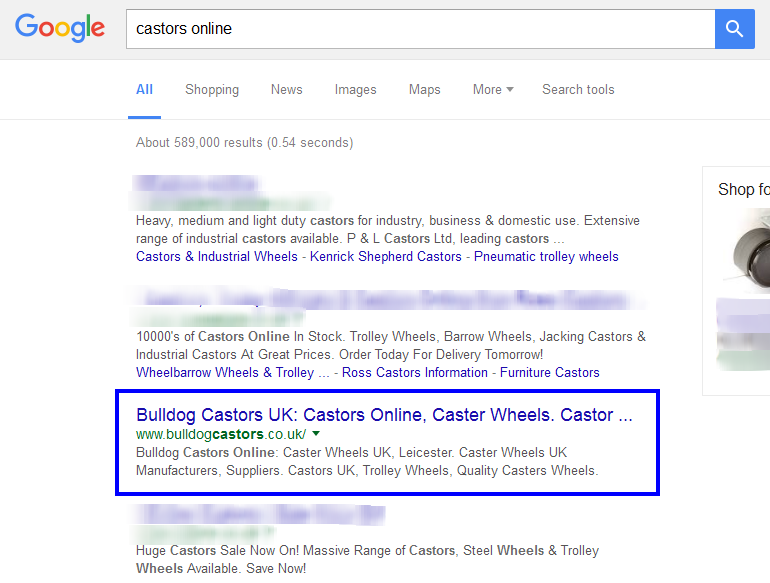Open Castors & Industrial Wheels sitelink
This screenshot has width=770, height=583.
217,256
